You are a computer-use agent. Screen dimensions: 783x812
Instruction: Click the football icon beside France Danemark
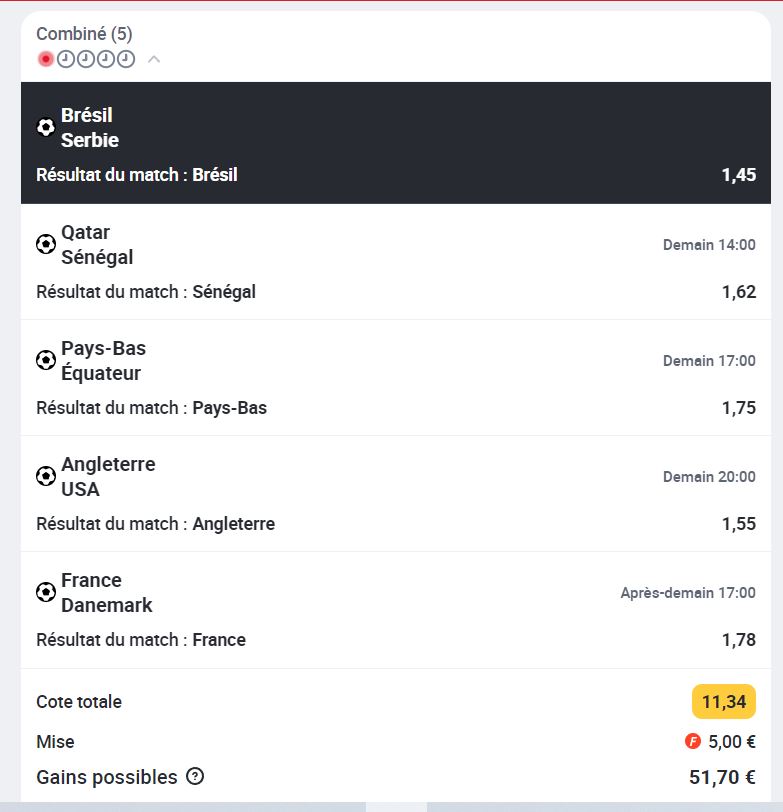click(46, 592)
